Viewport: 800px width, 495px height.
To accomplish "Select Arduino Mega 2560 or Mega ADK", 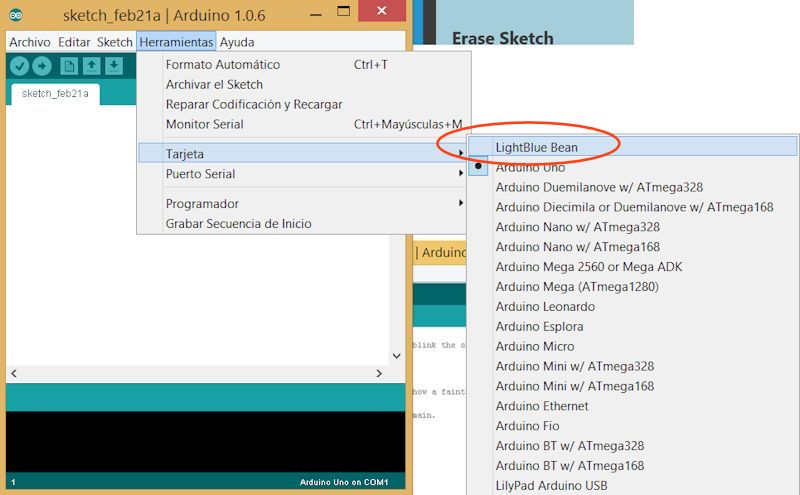I will [633, 267].
